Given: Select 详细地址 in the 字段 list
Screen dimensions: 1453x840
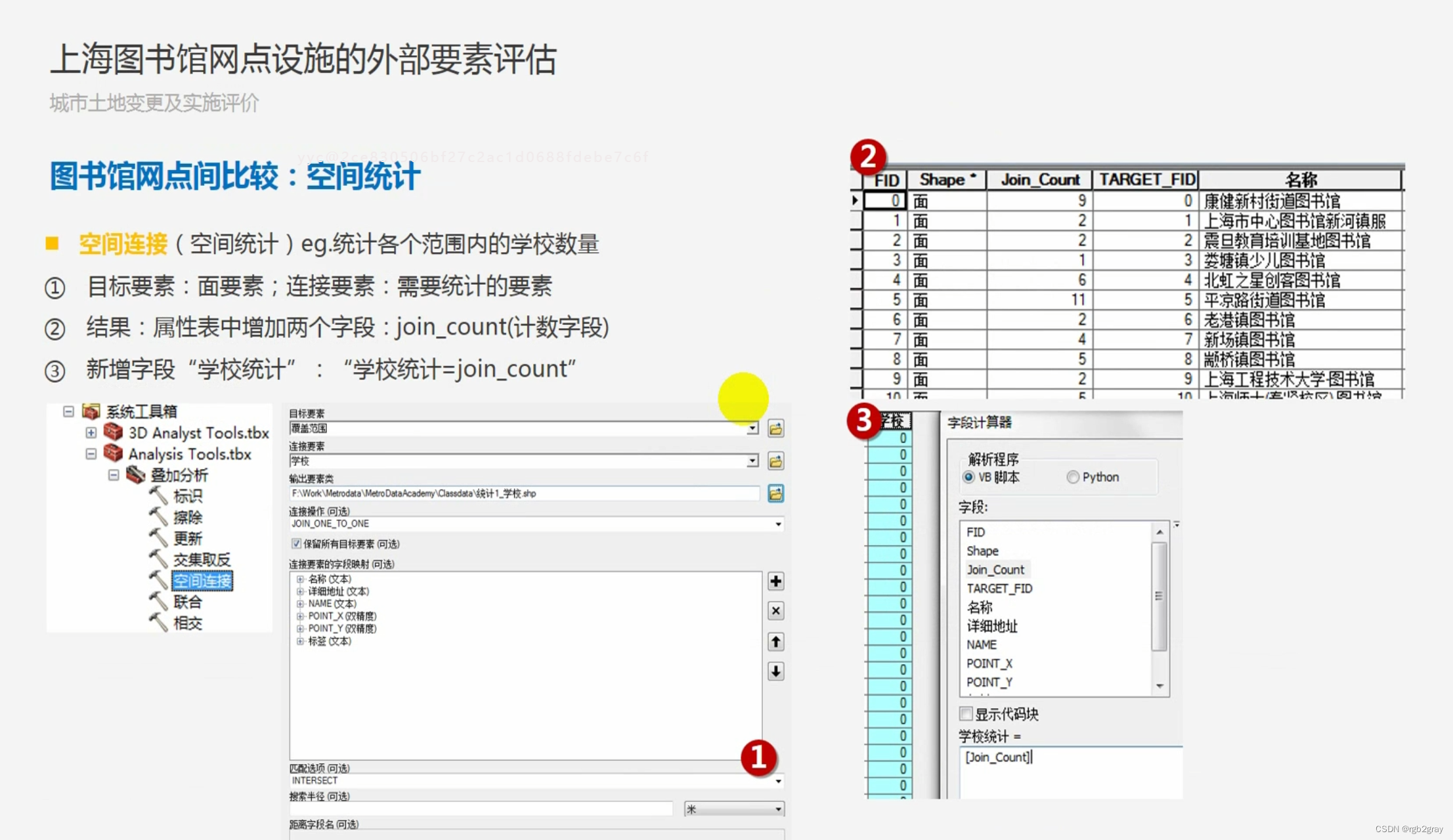Looking at the screenshot, I should coord(992,626).
